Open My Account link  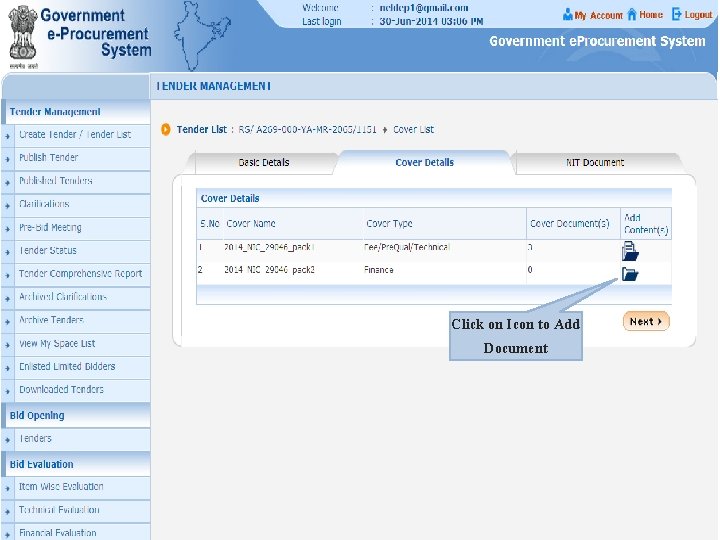pyautogui.click(x=598, y=15)
